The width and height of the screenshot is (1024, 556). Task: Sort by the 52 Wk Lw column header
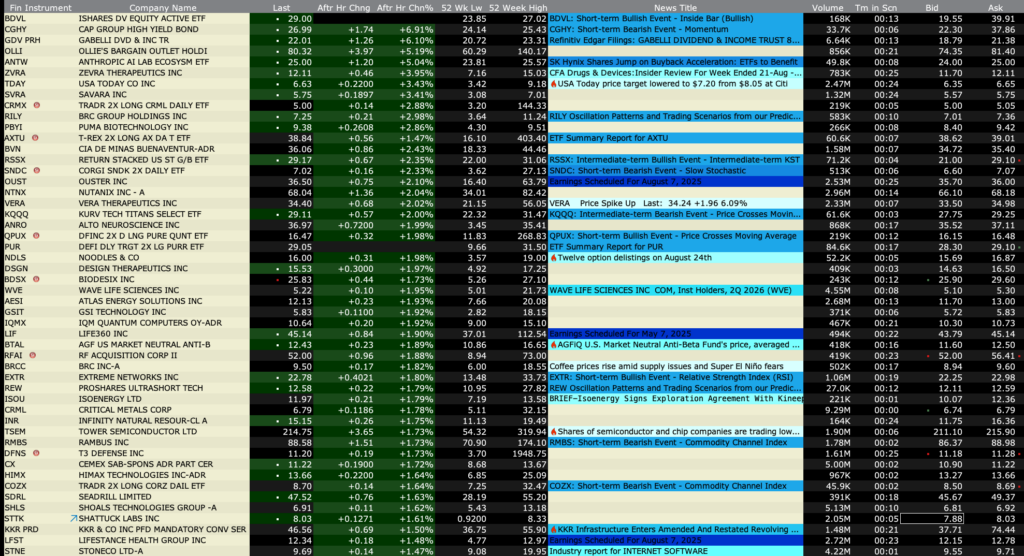click(462, 8)
